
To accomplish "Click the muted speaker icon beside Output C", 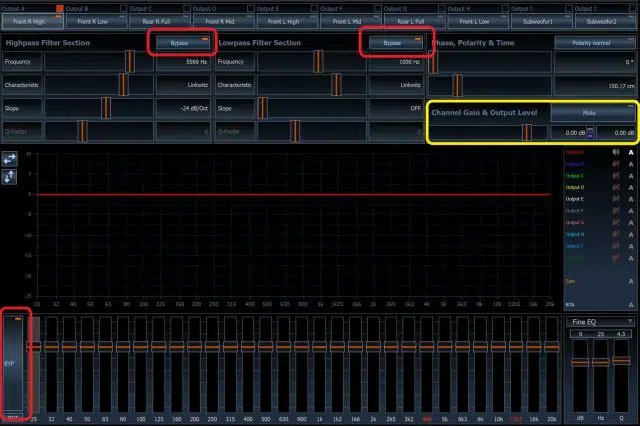I will (616, 176).
